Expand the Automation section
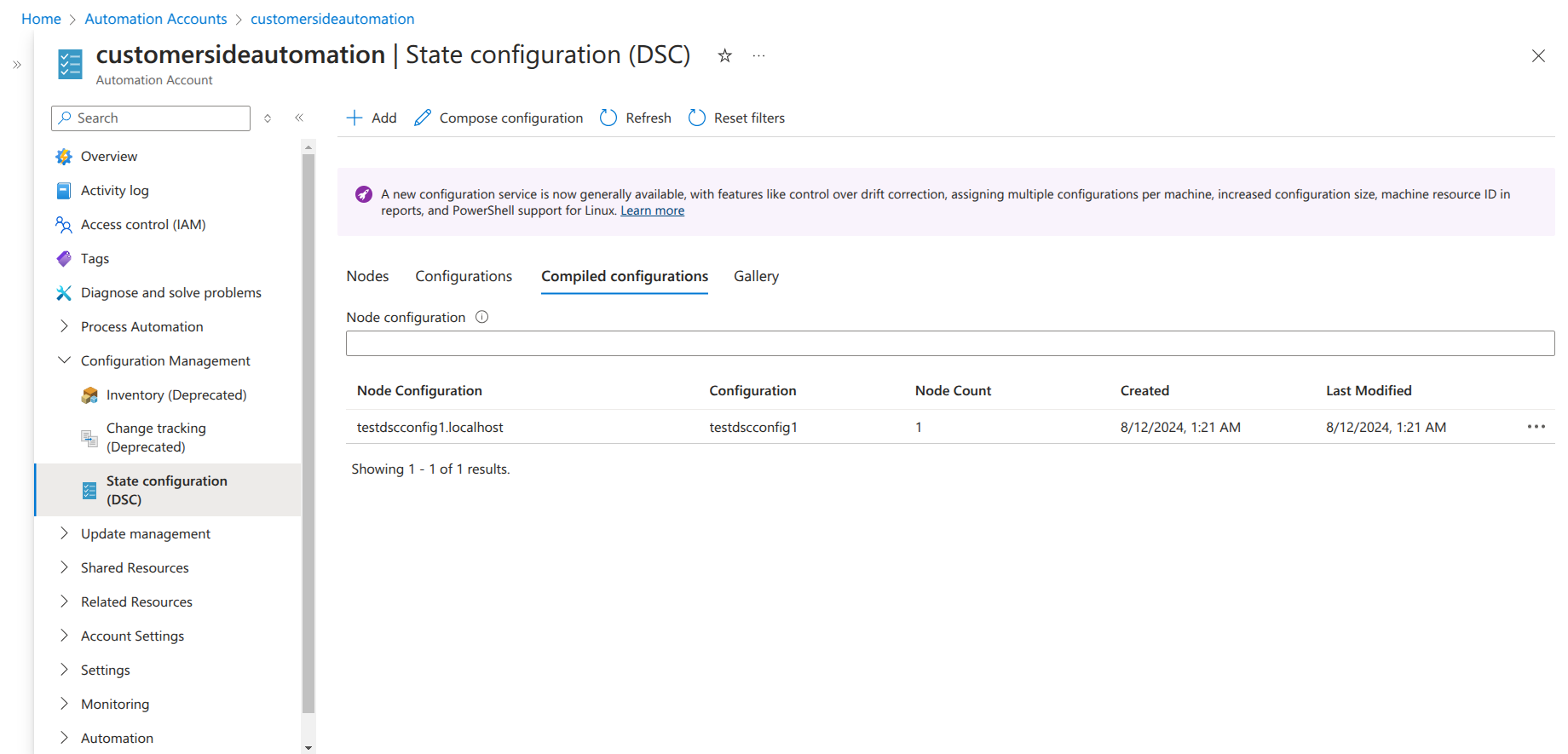 64,738
